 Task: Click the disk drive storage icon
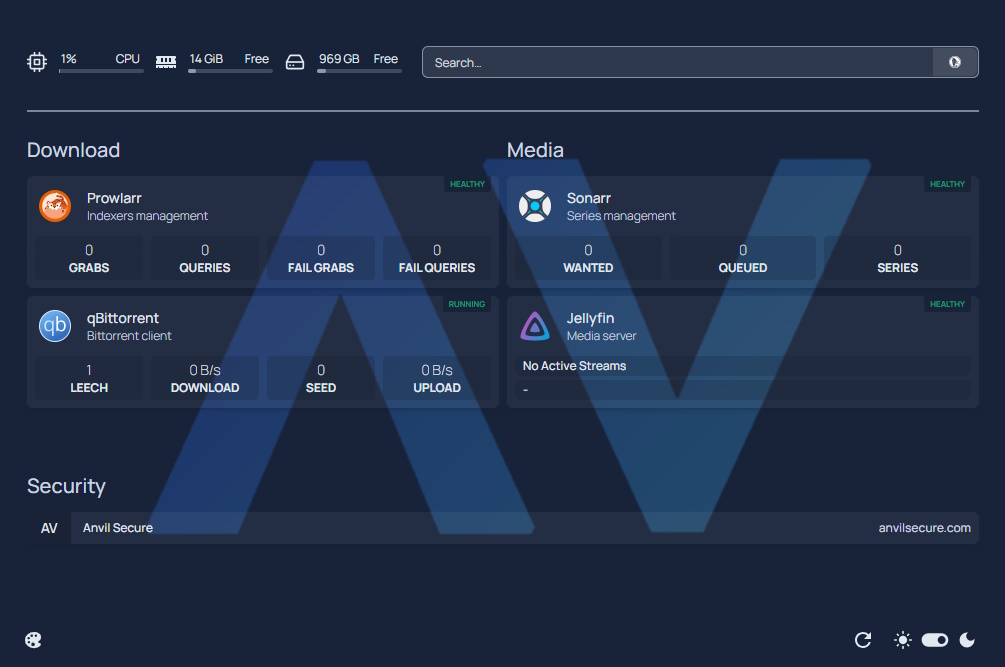point(295,62)
